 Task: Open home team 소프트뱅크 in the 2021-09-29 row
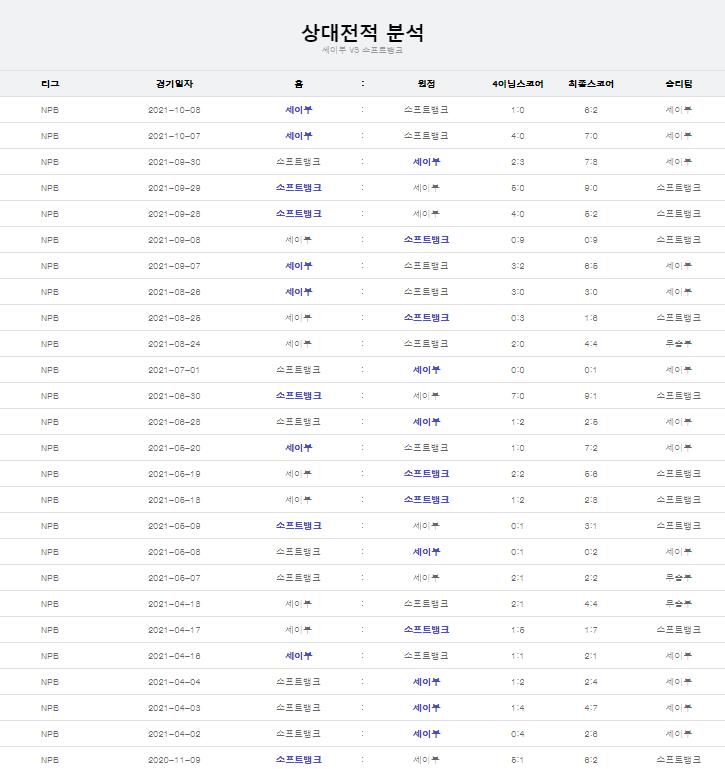299,188
